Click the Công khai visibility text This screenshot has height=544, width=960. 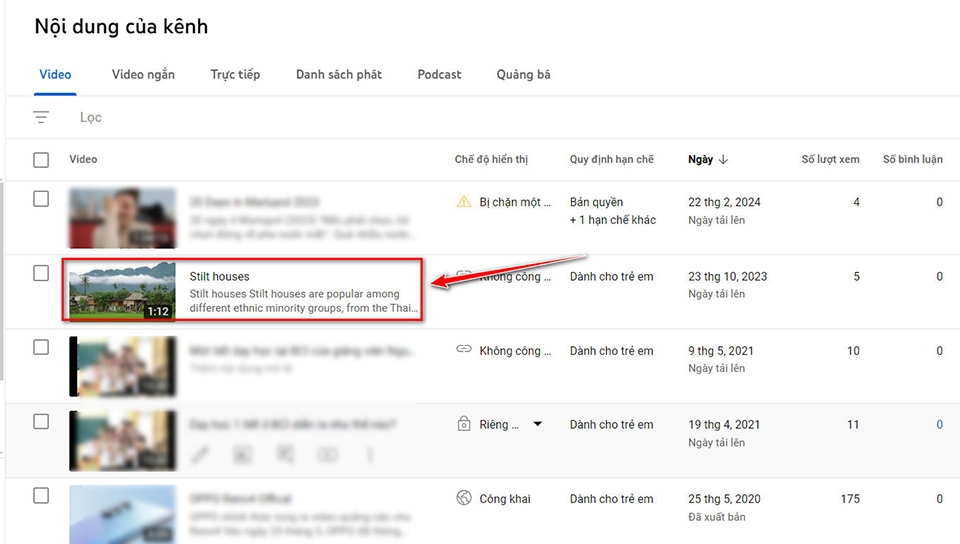pyautogui.click(x=505, y=499)
